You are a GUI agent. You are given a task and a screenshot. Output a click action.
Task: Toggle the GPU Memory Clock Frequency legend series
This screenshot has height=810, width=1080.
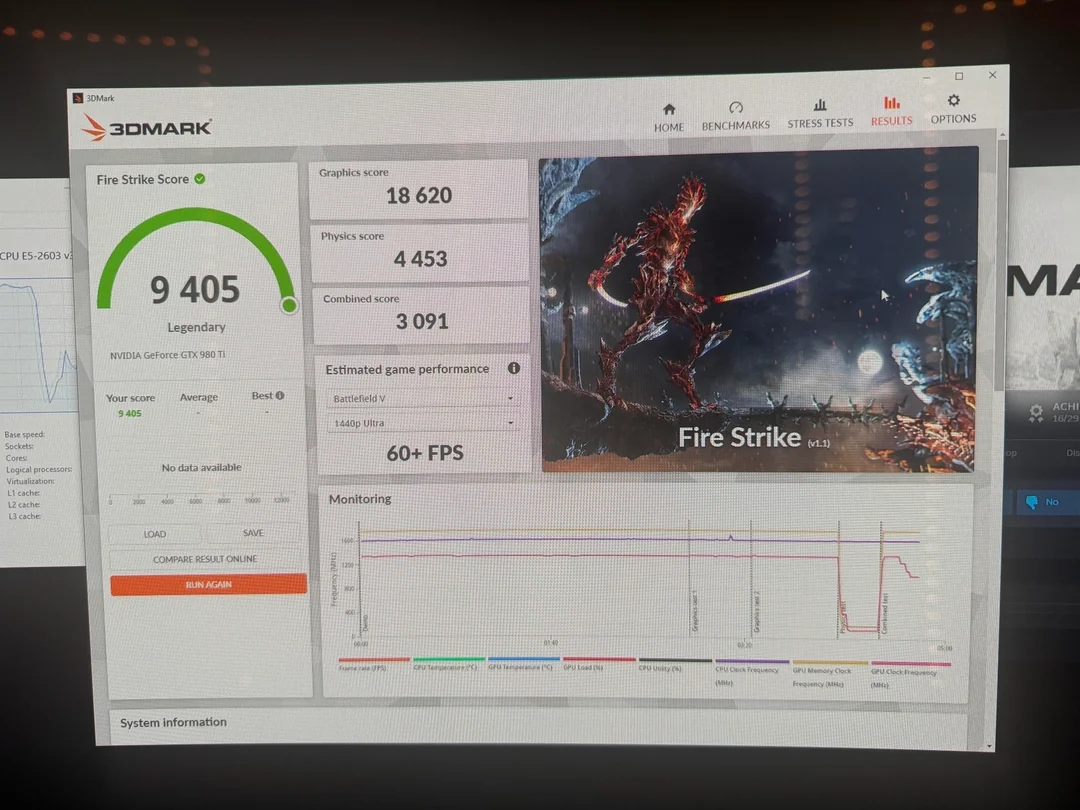coord(829,673)
